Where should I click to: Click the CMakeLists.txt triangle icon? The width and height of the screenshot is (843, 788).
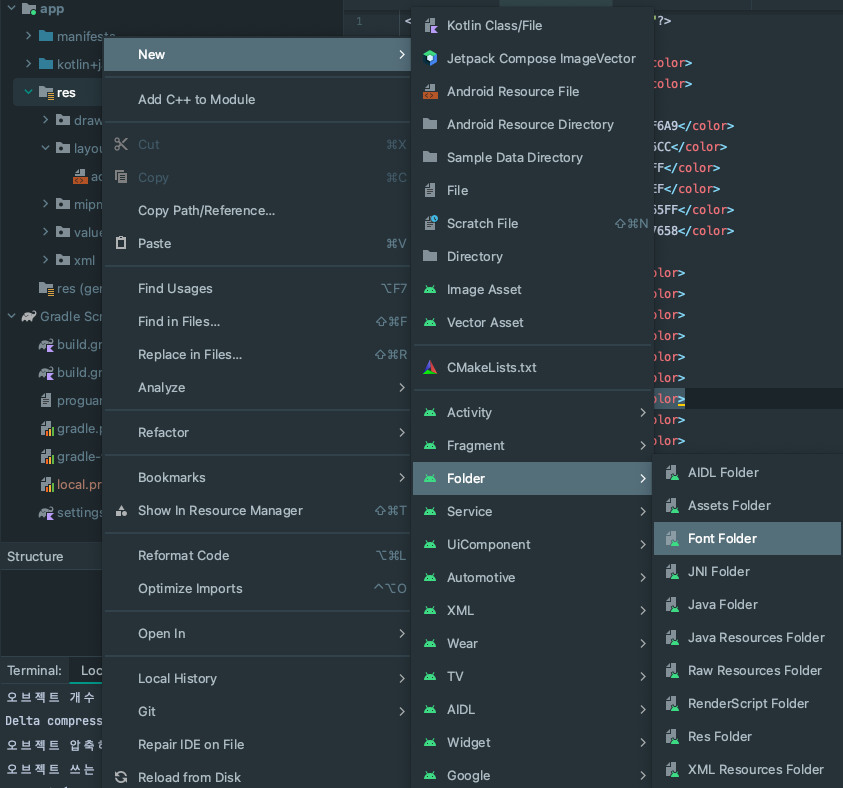tap(430, 367)
